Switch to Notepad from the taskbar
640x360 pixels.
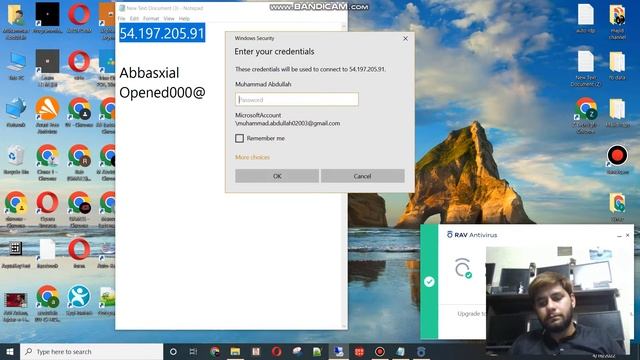400,351
